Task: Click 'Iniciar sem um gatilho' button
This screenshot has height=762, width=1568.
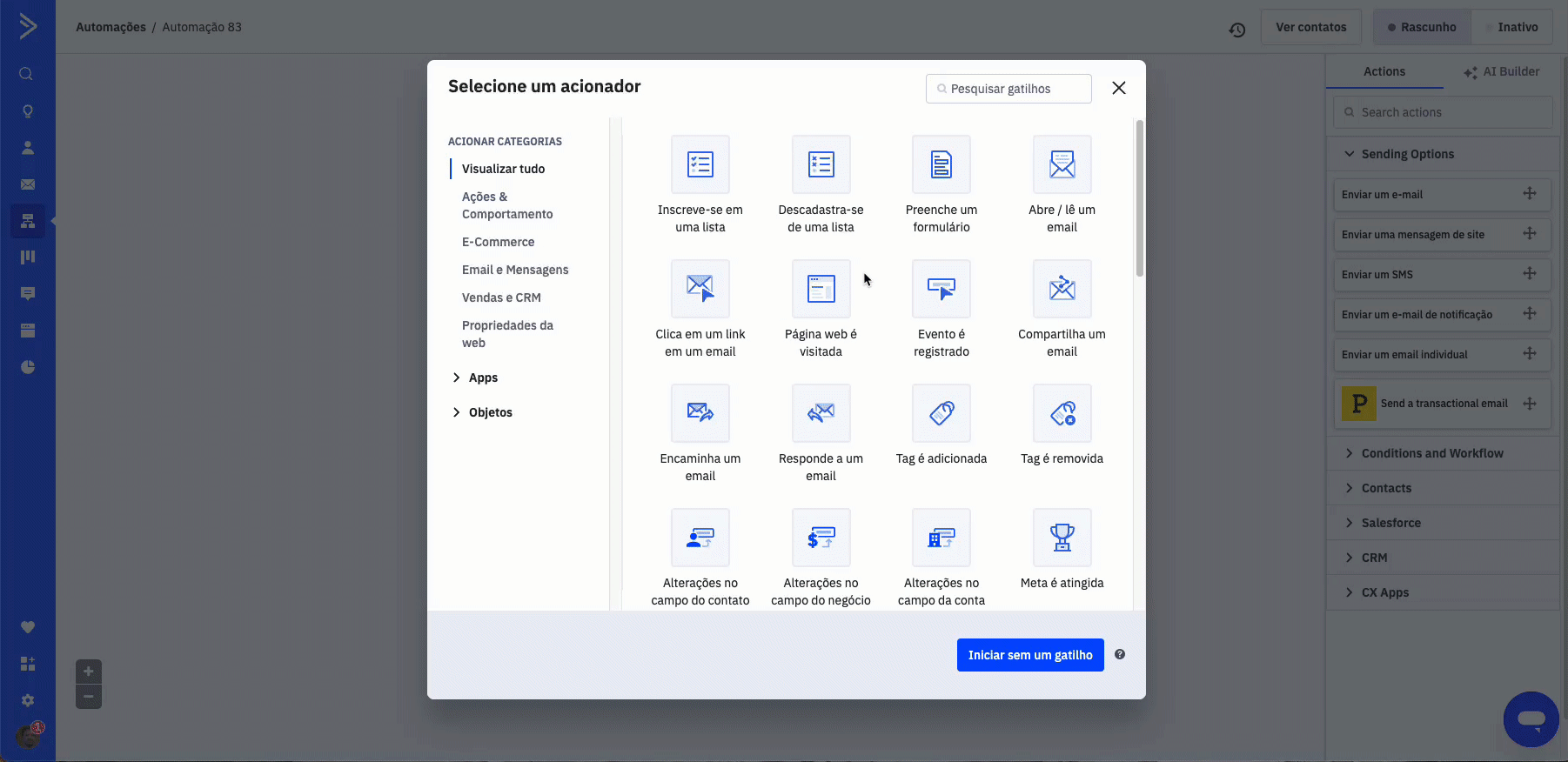Action: pos(1029,655)
